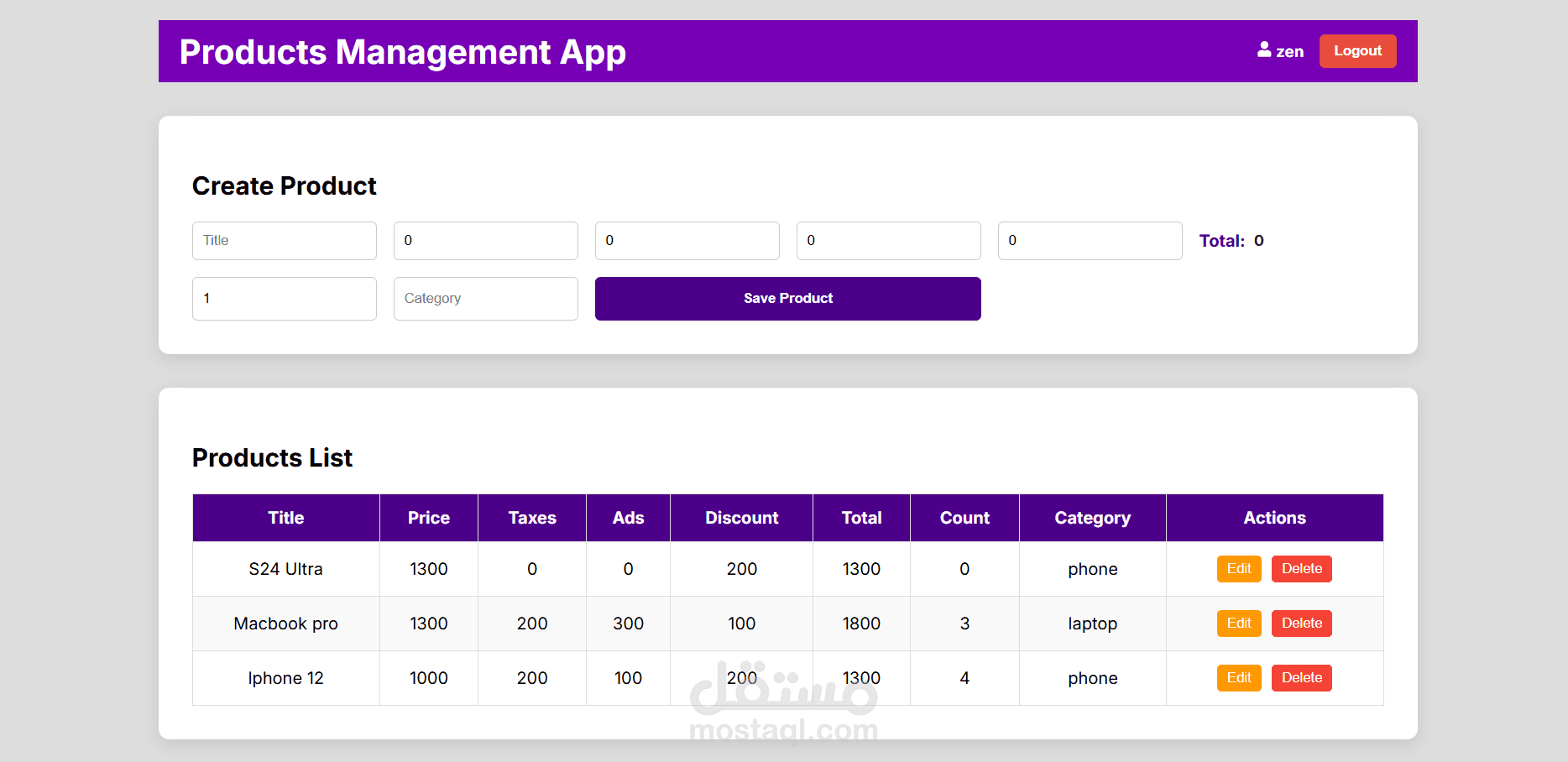Viewport: 1568px width, 762px height.
Task: Click the count 4 in the Iphone 12 row
Action: [964, 678]
